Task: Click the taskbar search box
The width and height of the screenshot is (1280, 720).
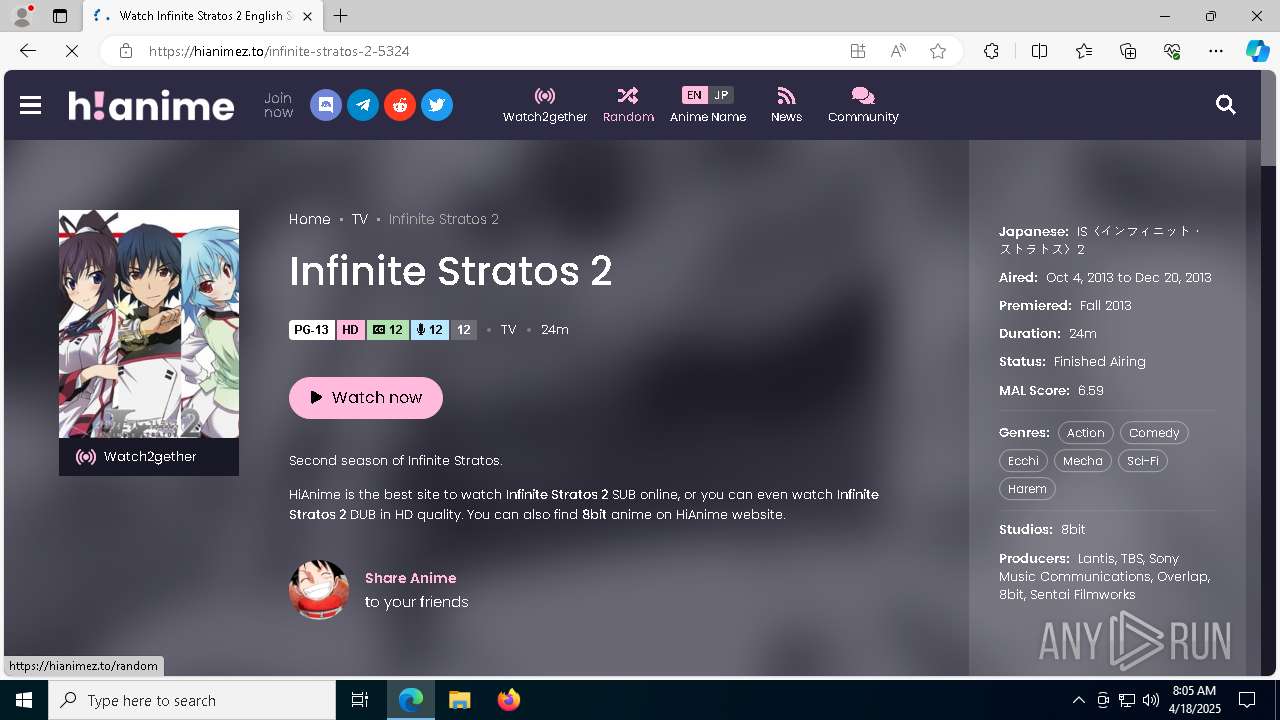Action: coord(192,700)
